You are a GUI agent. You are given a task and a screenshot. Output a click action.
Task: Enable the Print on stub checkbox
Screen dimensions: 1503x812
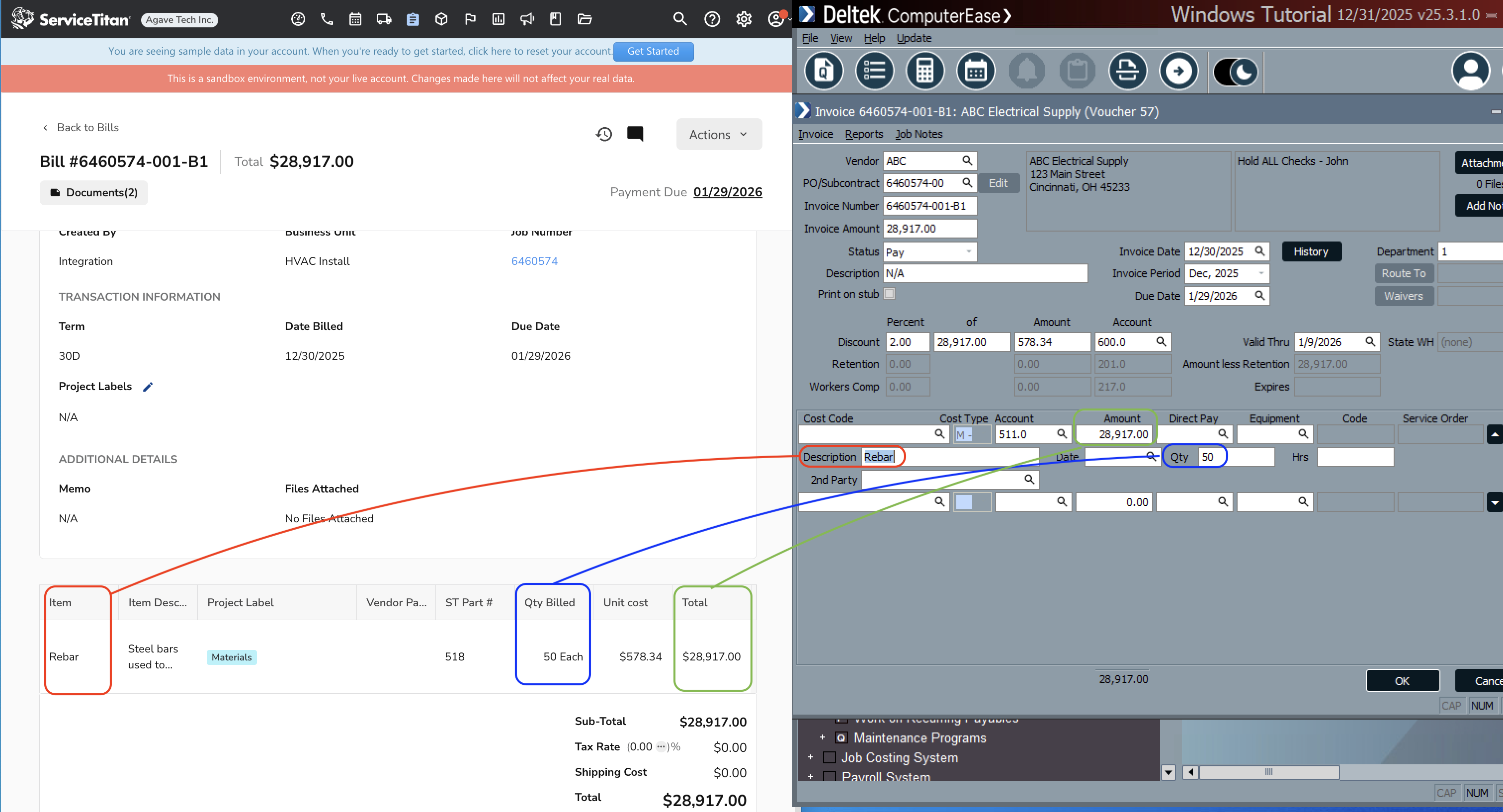[x=889, y=294]
